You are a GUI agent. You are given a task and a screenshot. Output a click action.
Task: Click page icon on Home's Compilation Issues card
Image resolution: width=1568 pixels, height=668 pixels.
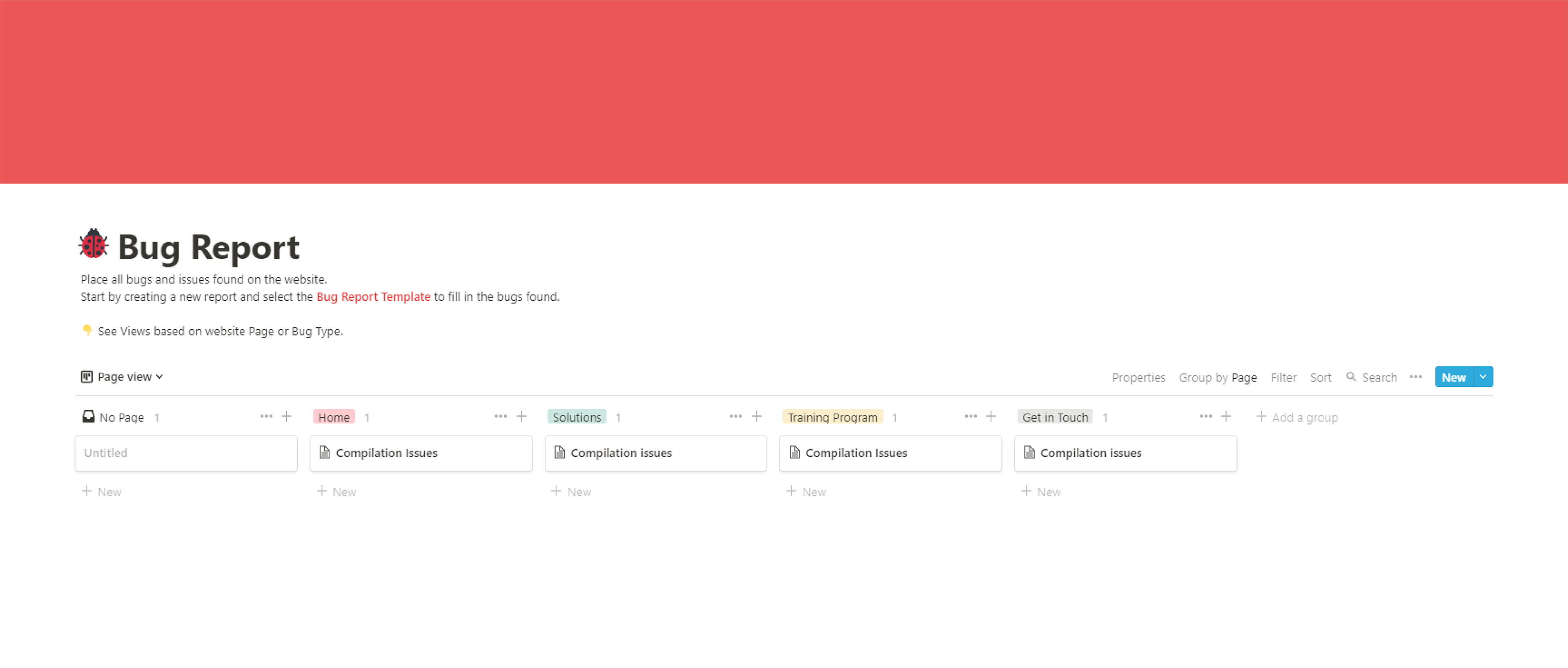(325, 452)
